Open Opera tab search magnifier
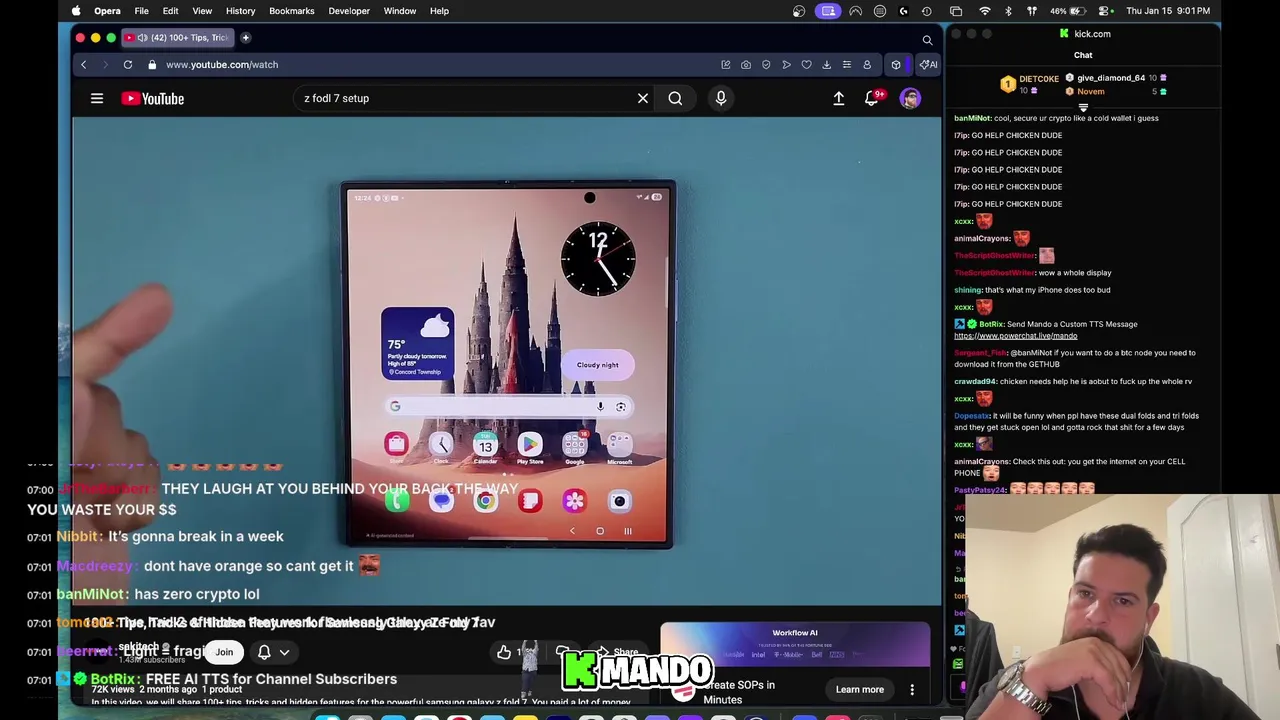1280x720 pixels. point(927,40)
